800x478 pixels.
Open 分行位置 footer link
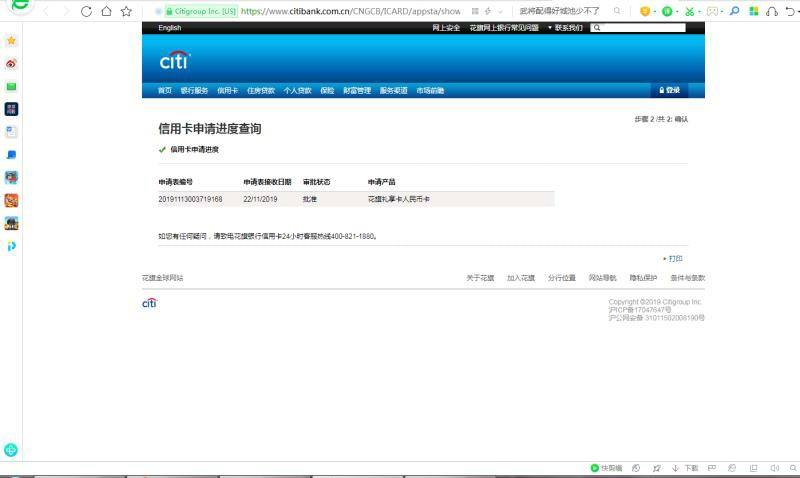click(562, 278)
